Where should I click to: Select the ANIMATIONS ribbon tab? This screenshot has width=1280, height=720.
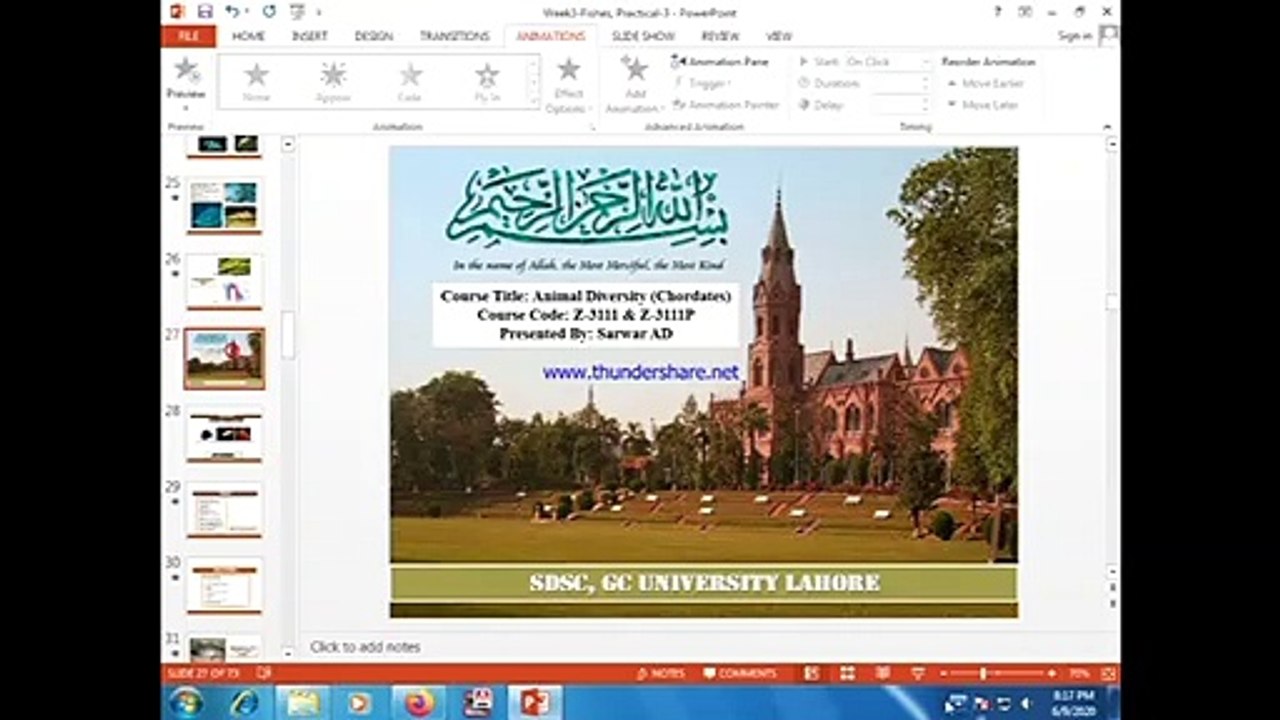(x=550, y=36)
